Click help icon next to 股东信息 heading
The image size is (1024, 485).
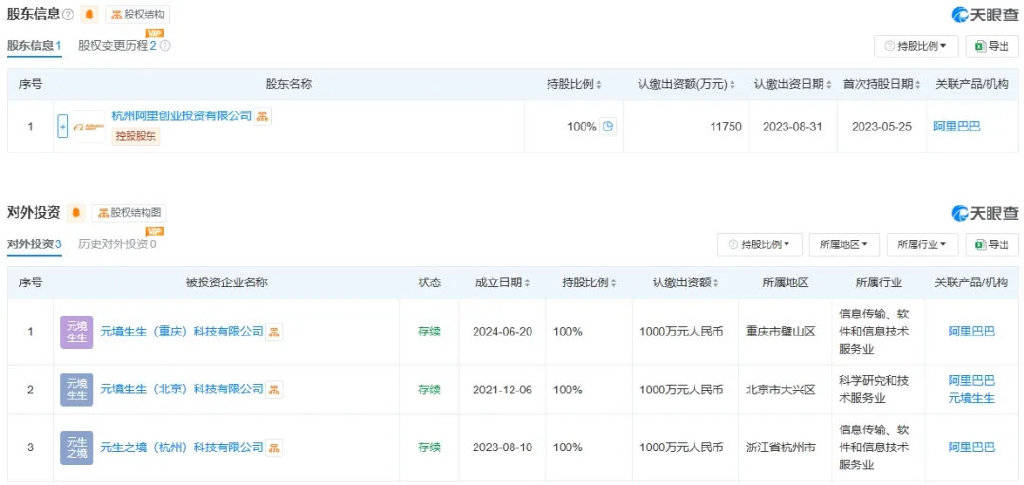(x=68, y=14)
